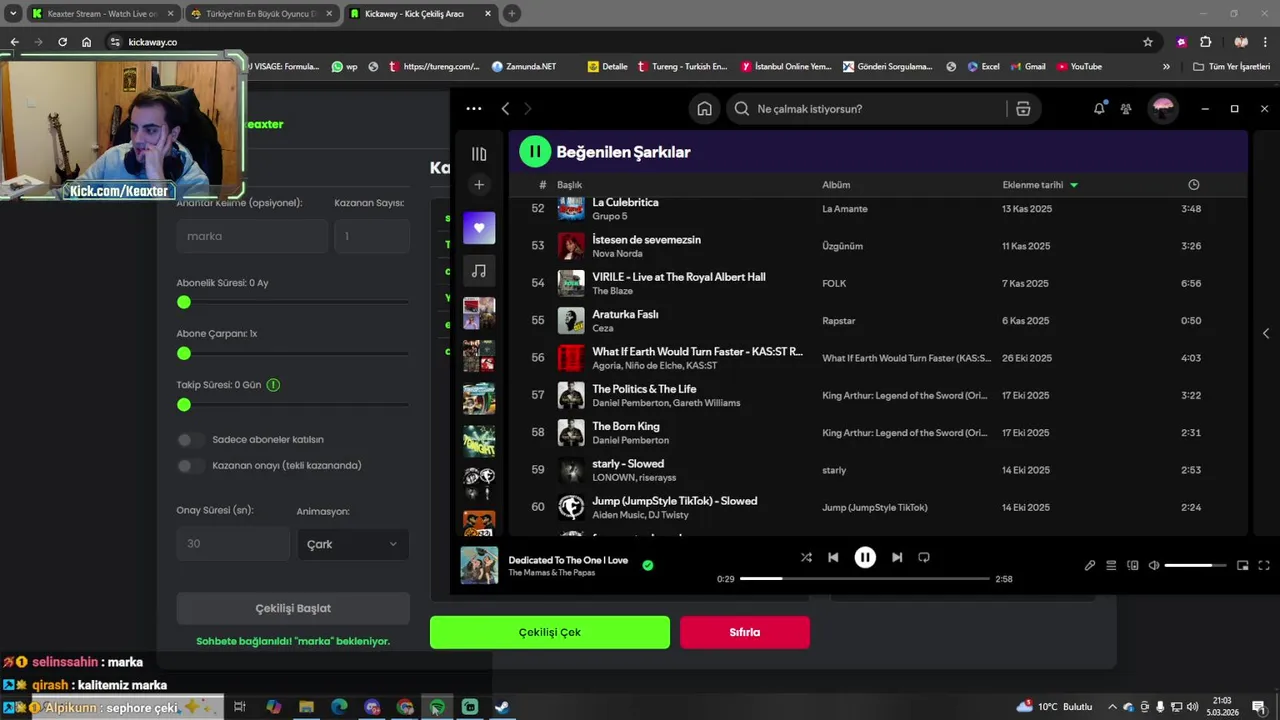Seek on the song progress bar

point(865,578)
